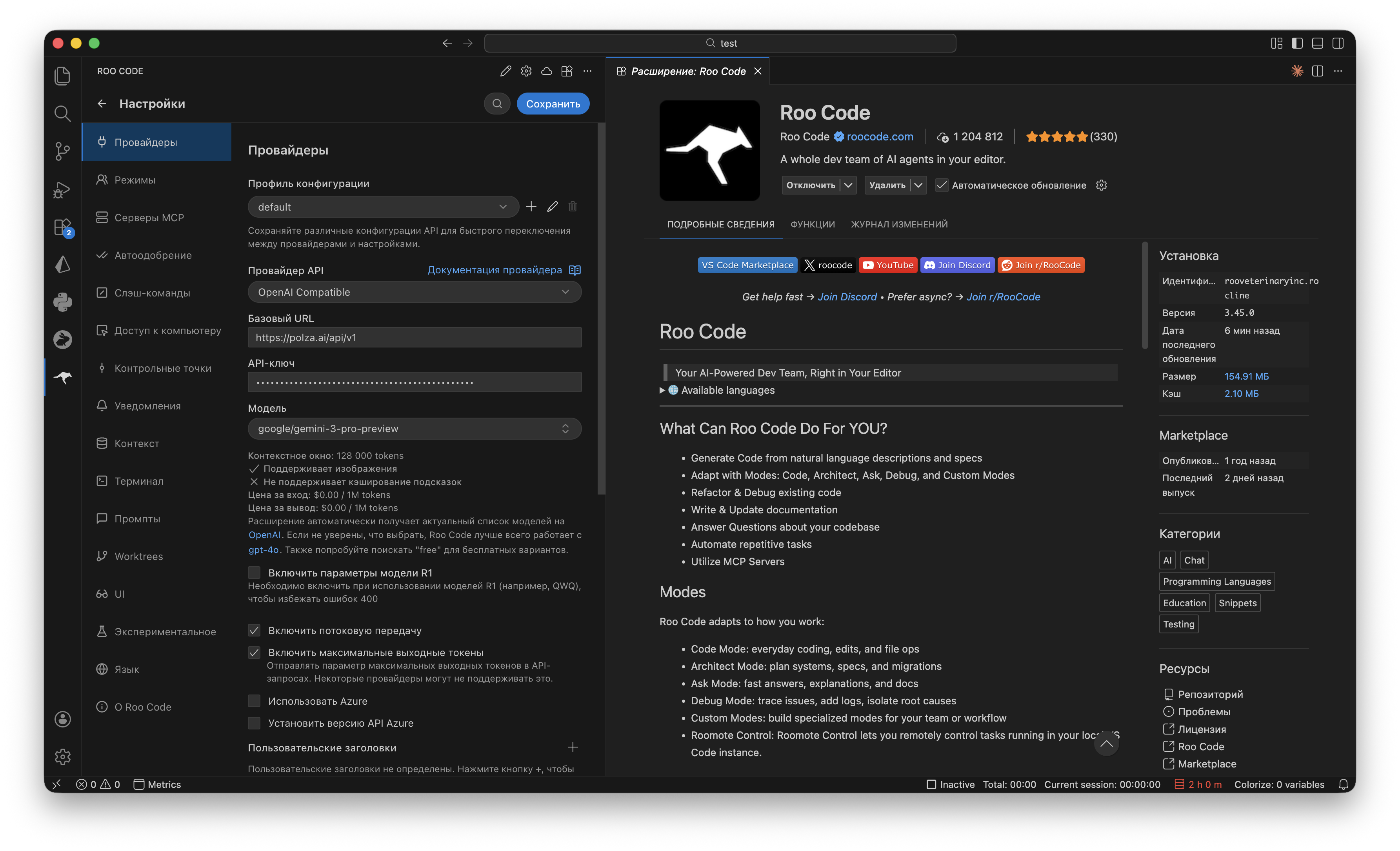This screenshot has width=1400, height=851.
Task: Click scroll-to-top arrow in extension page
Action: coord(1105,743)
